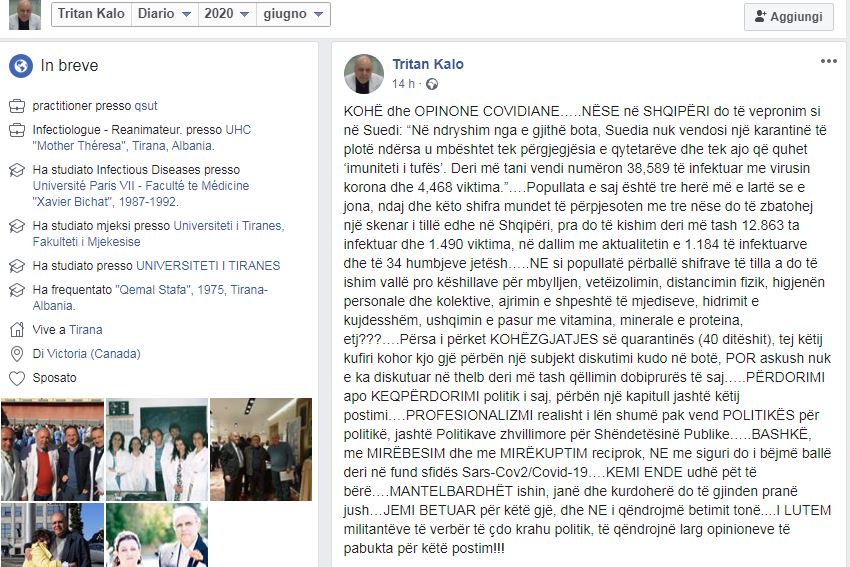Screen dimensions: 850x567
Task: Open the photo with man in red sweater
Action: click(x=52, y=449)
